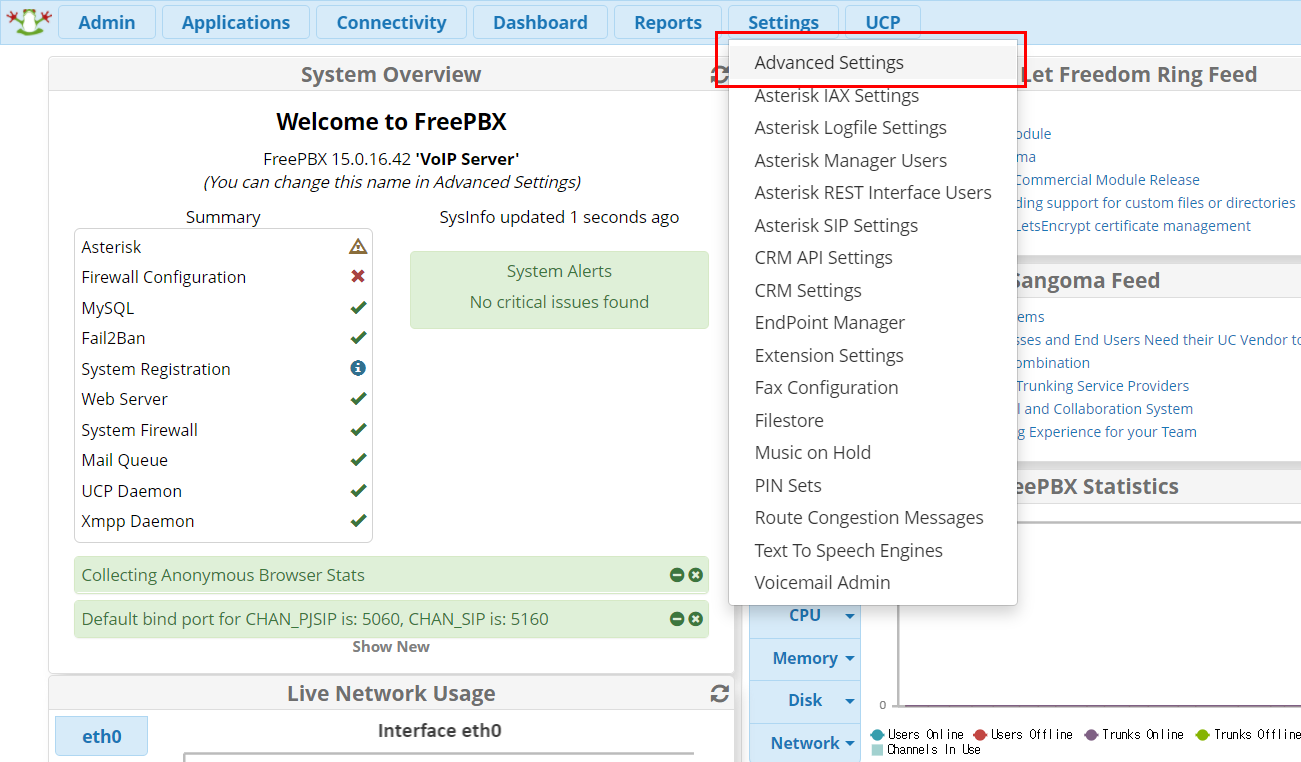
Task: Dismiss the Default bind port notice
Action: (x=695, y=619)
